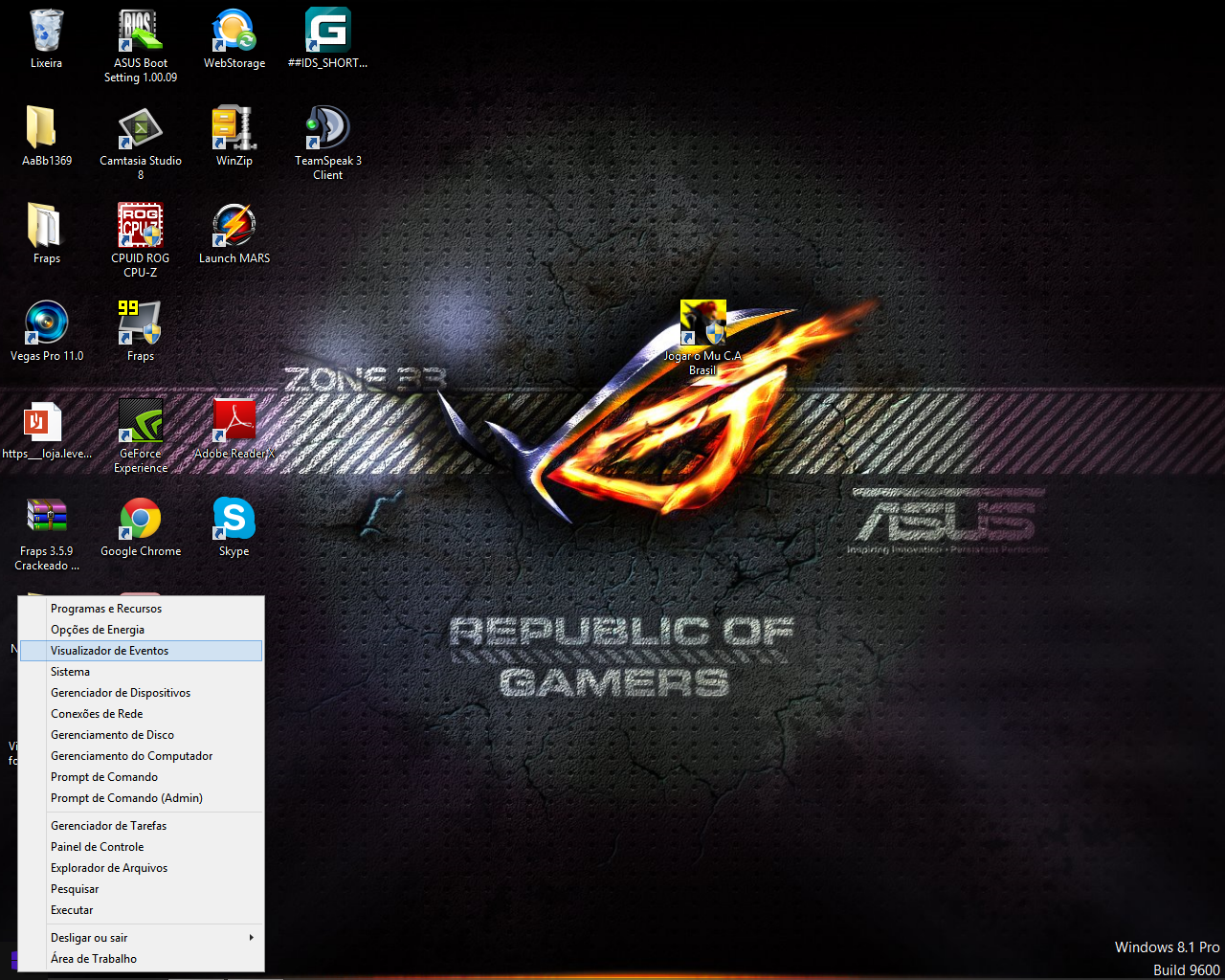Click the Google Chrome desktop shortcut
The height and width of the screenshot is (980, 1225).
pyautogui.click(x=141, y=520)
